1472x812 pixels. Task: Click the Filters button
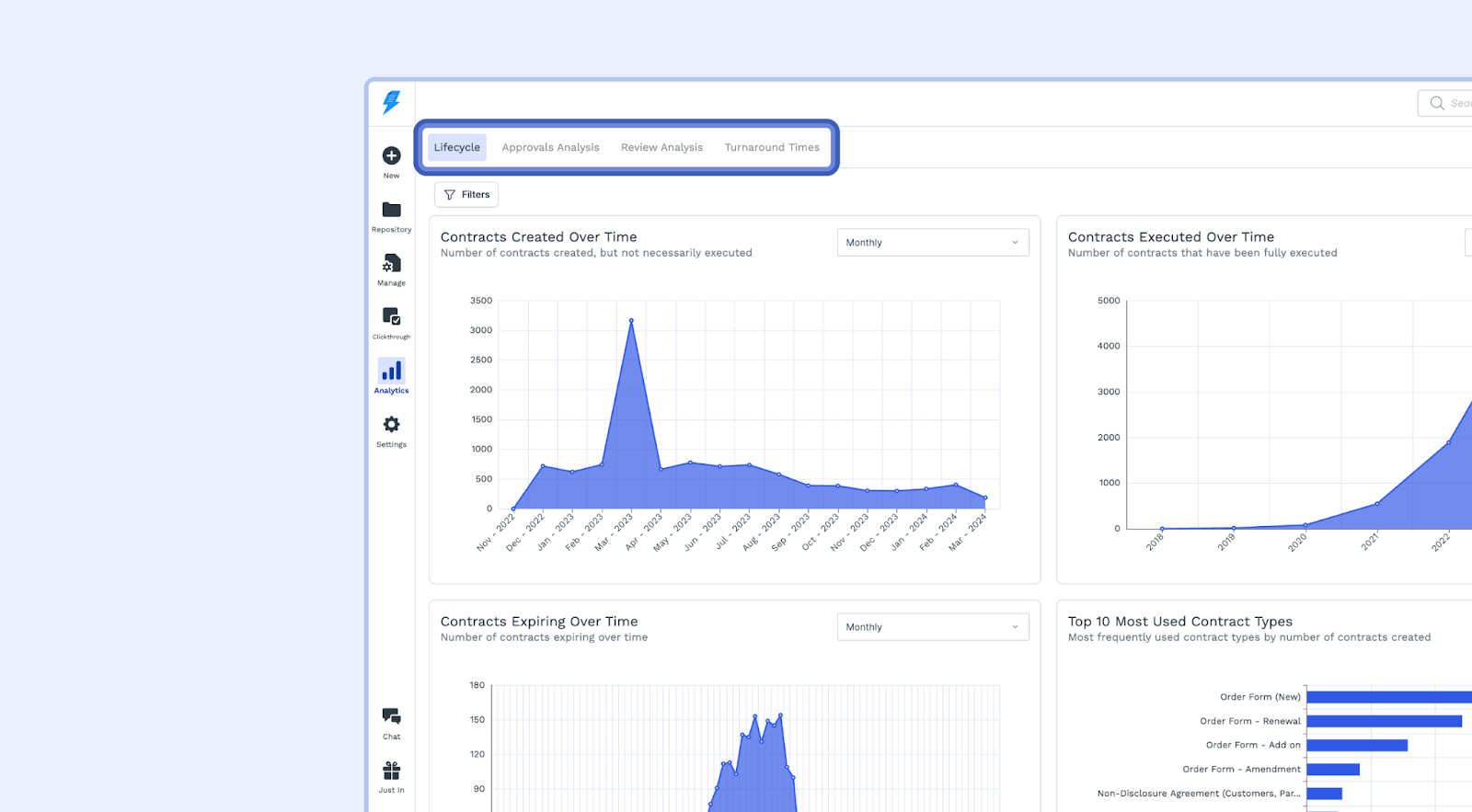(466, 195)
